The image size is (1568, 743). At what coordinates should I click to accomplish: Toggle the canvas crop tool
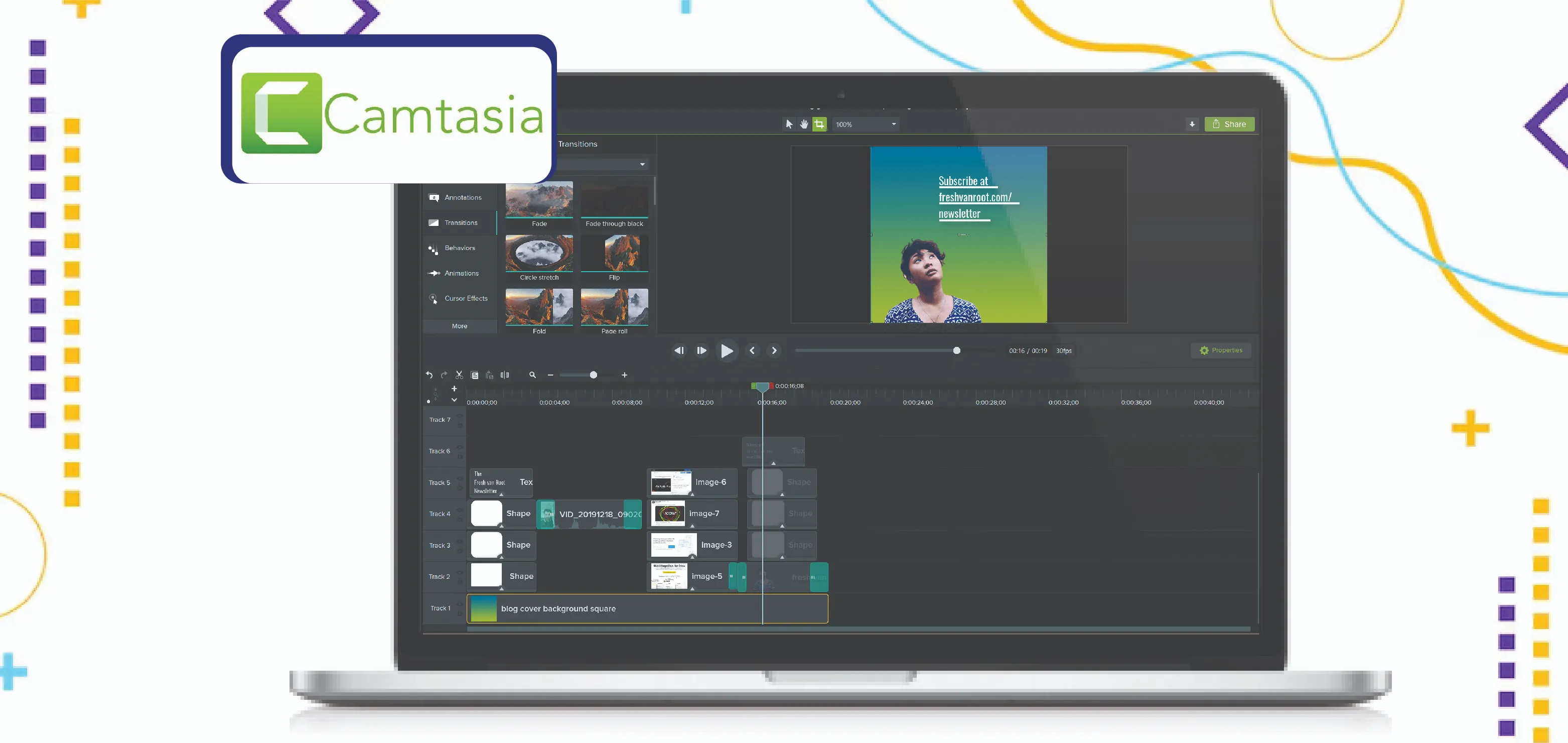click(x=819, y=124)
